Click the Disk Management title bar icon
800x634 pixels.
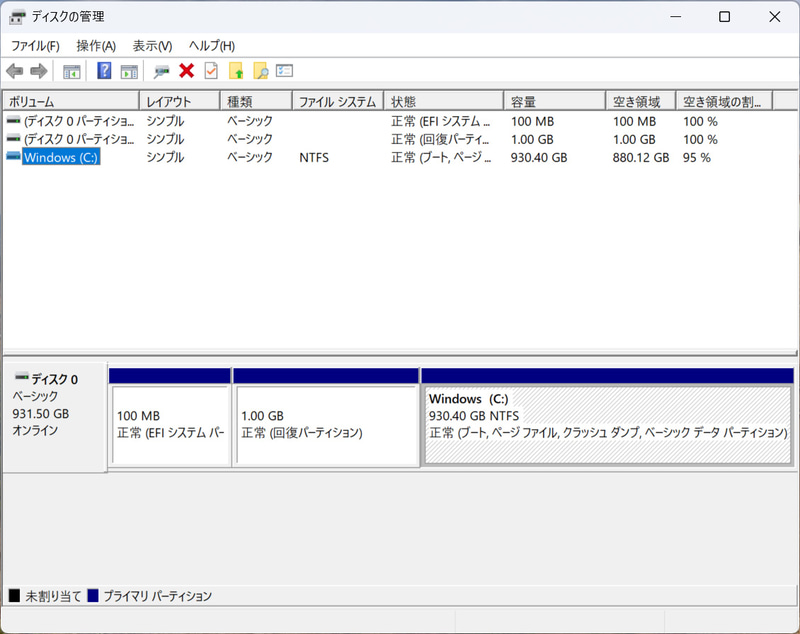pyautogui.click(x=17, y=17)
